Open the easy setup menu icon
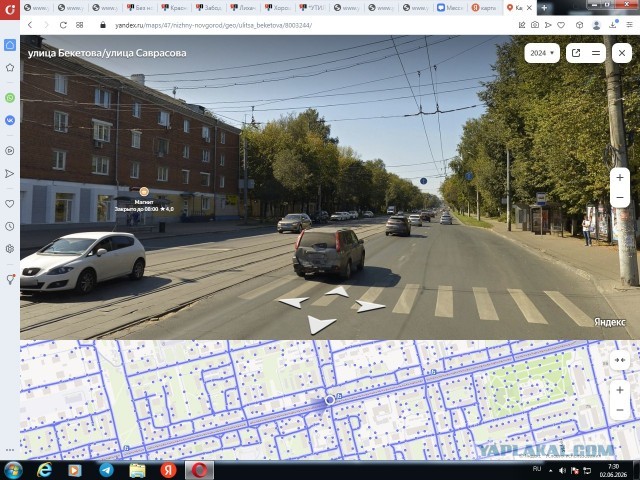640x480 pixels. click(629, 25)
